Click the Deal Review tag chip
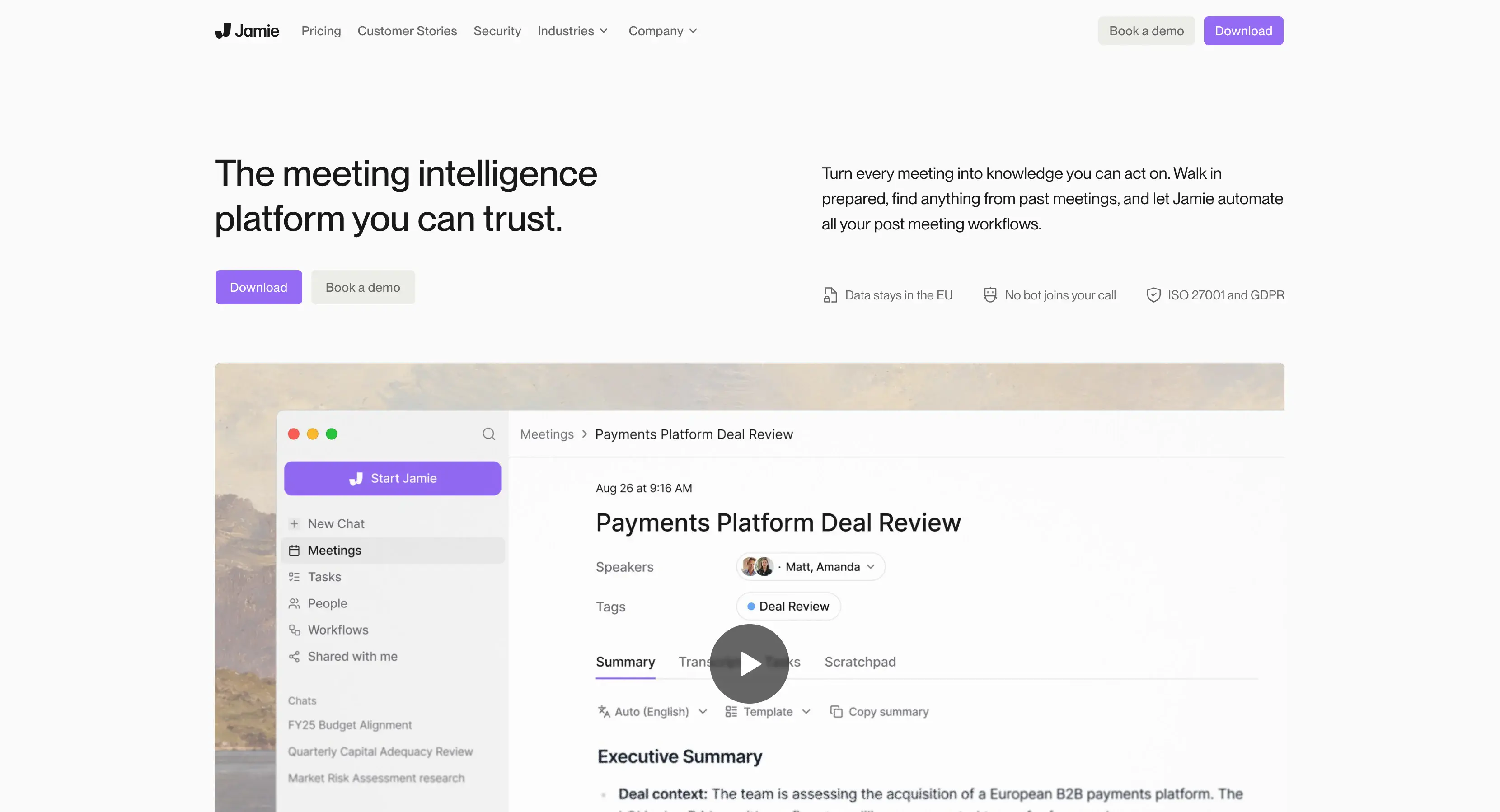Viewport: 1500px width, 812px height. tap(788, 607)
